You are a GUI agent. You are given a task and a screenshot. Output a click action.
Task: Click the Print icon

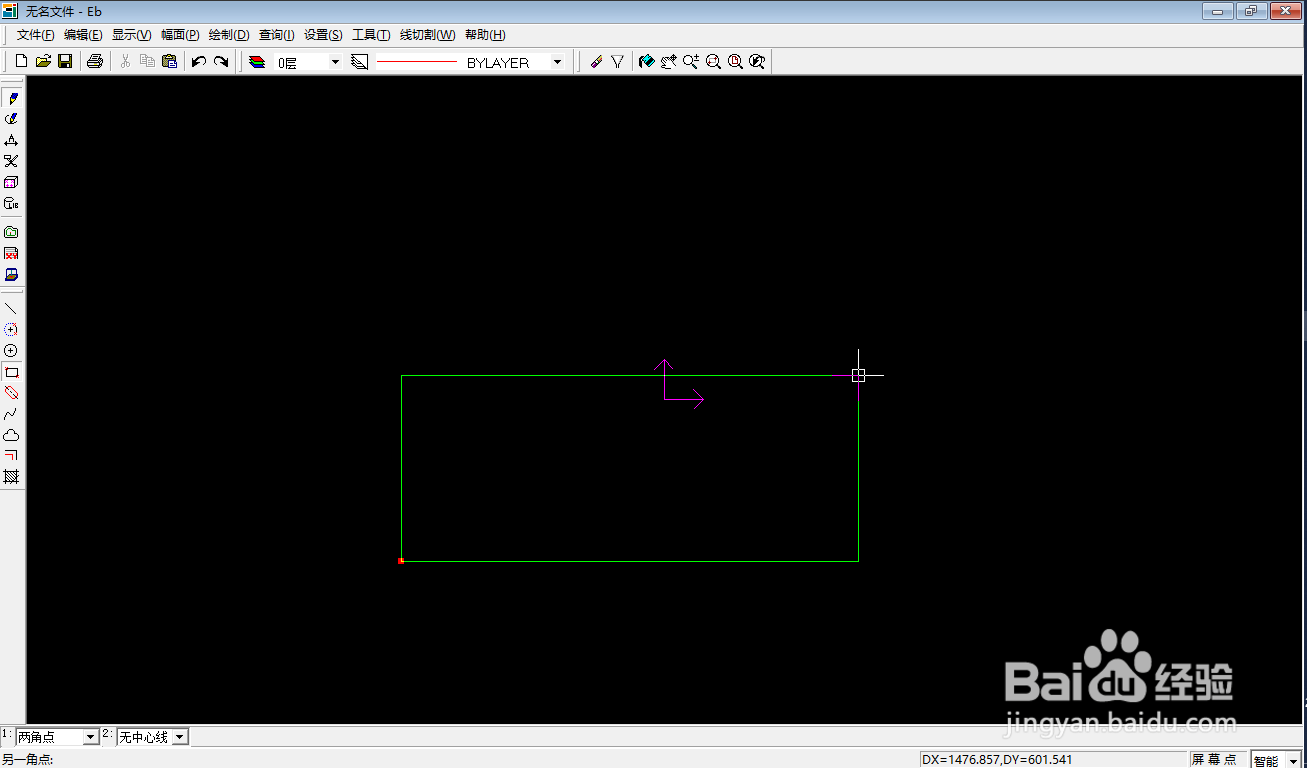coord(95,62)
